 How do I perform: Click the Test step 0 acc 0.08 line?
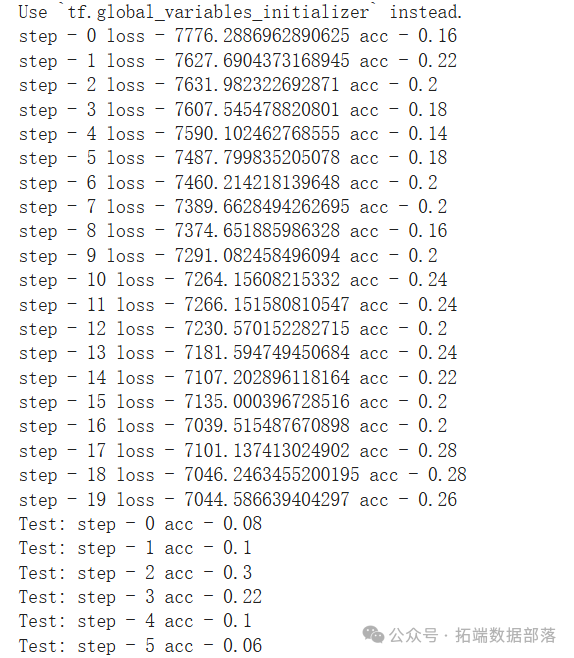click(x=140, y=523)
